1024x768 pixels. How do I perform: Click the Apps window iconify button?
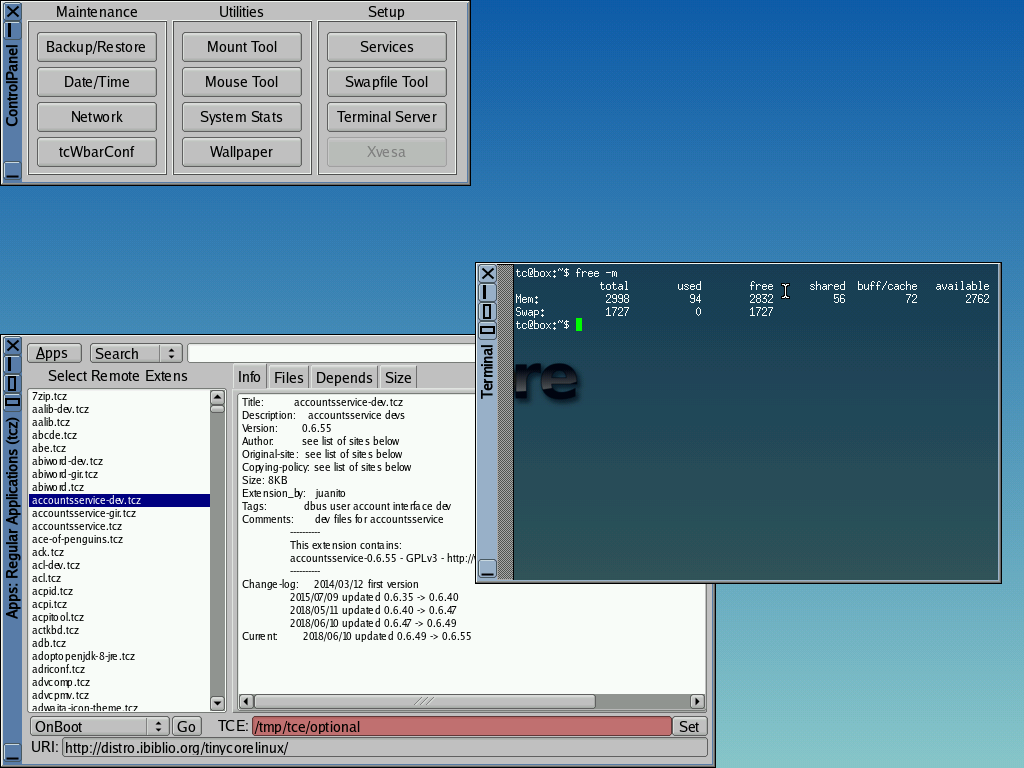coord(12,364)
